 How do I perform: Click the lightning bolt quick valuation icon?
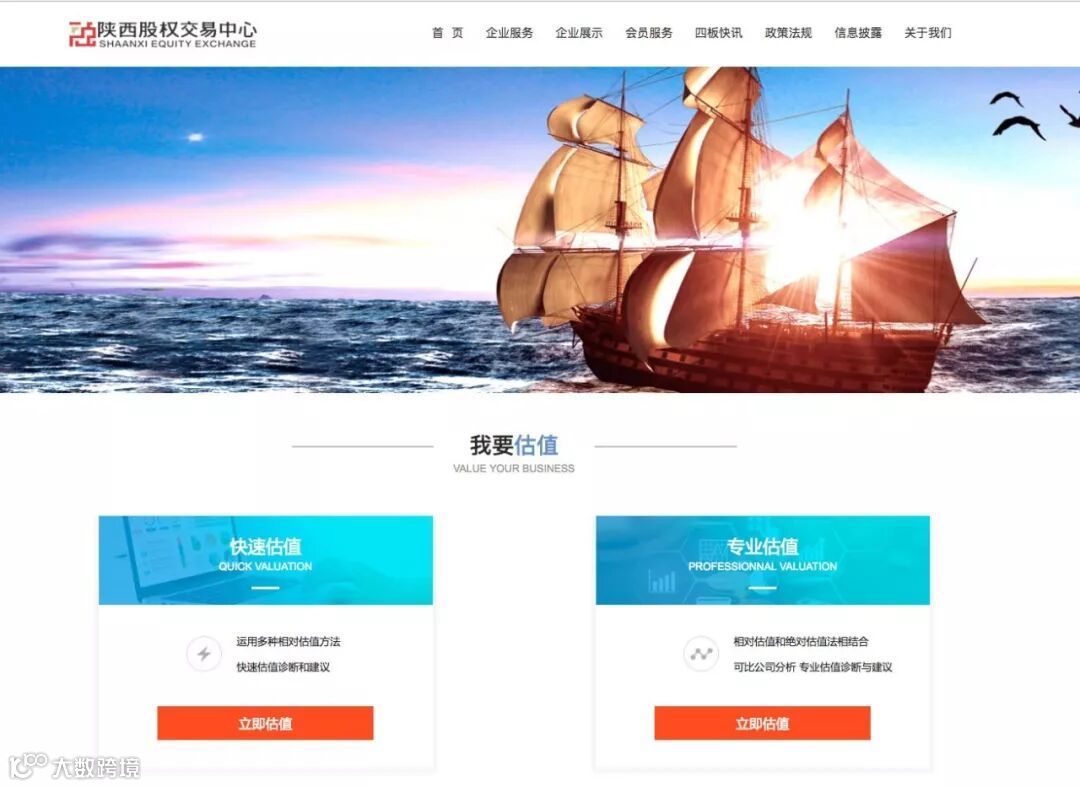coord(204,653)
